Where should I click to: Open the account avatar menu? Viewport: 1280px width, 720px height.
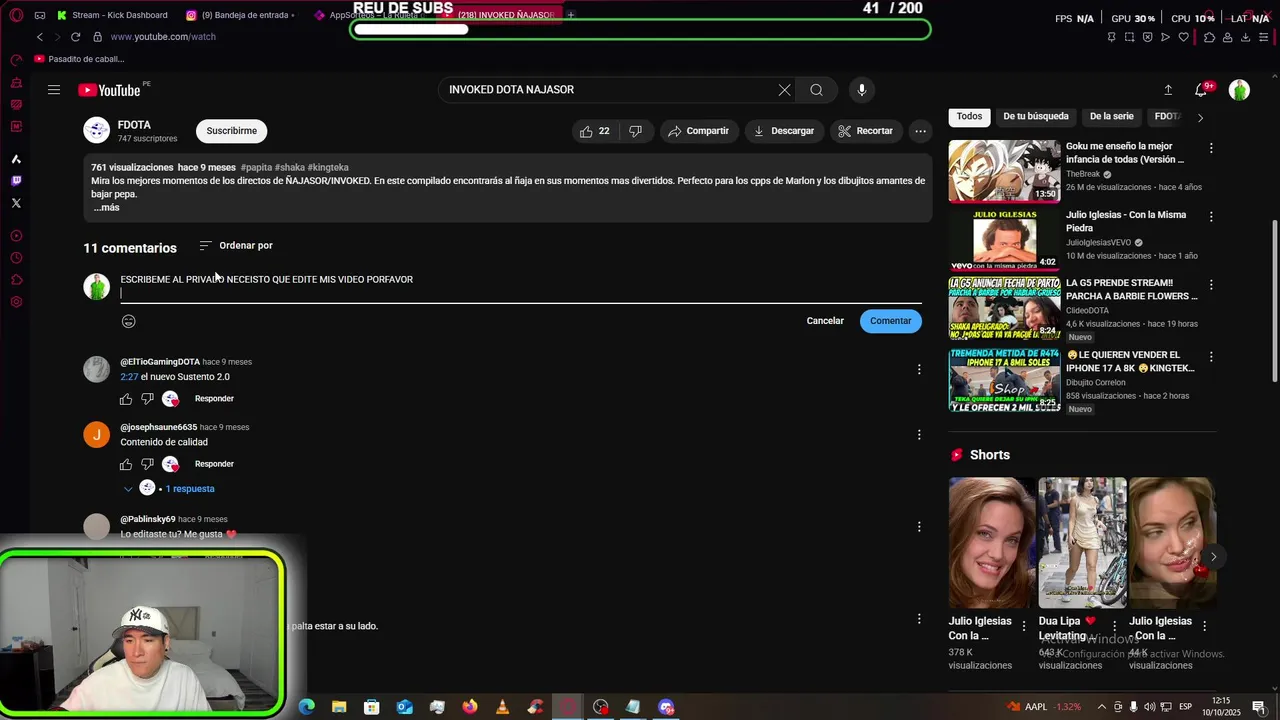1239,90
